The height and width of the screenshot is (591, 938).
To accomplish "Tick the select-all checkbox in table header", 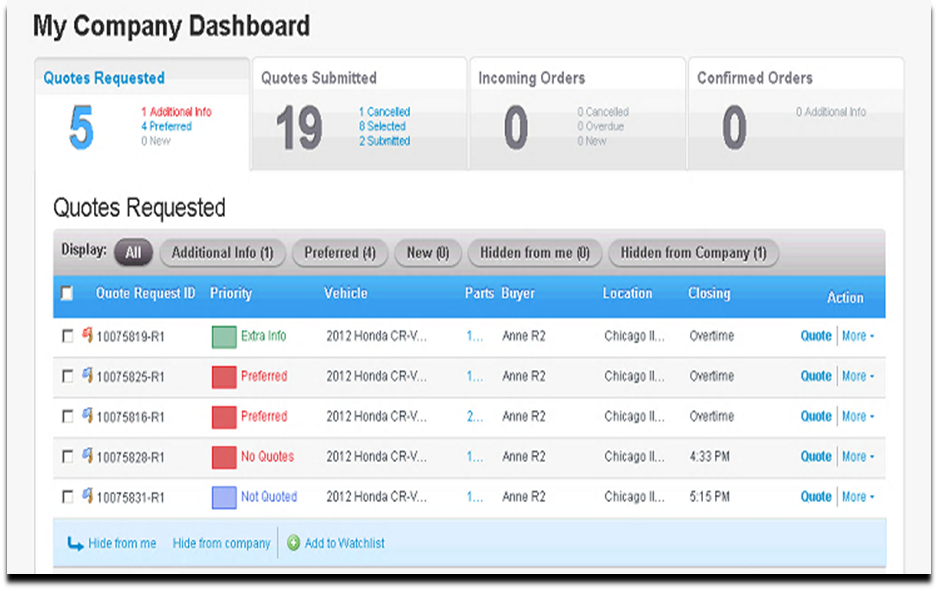I will tap(67, 294).
